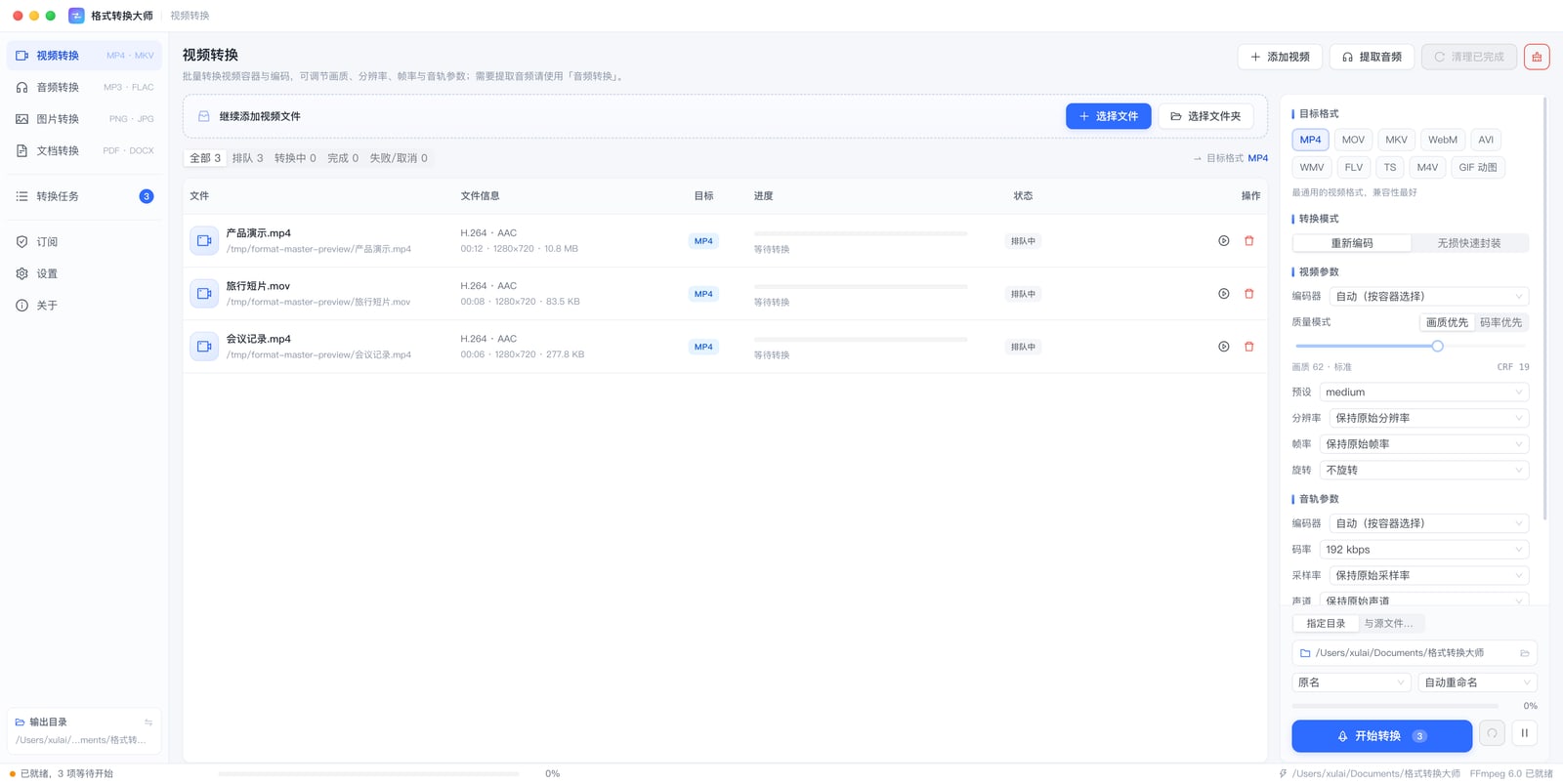Click the 画质 quality slider handle

coord(1437,346)
